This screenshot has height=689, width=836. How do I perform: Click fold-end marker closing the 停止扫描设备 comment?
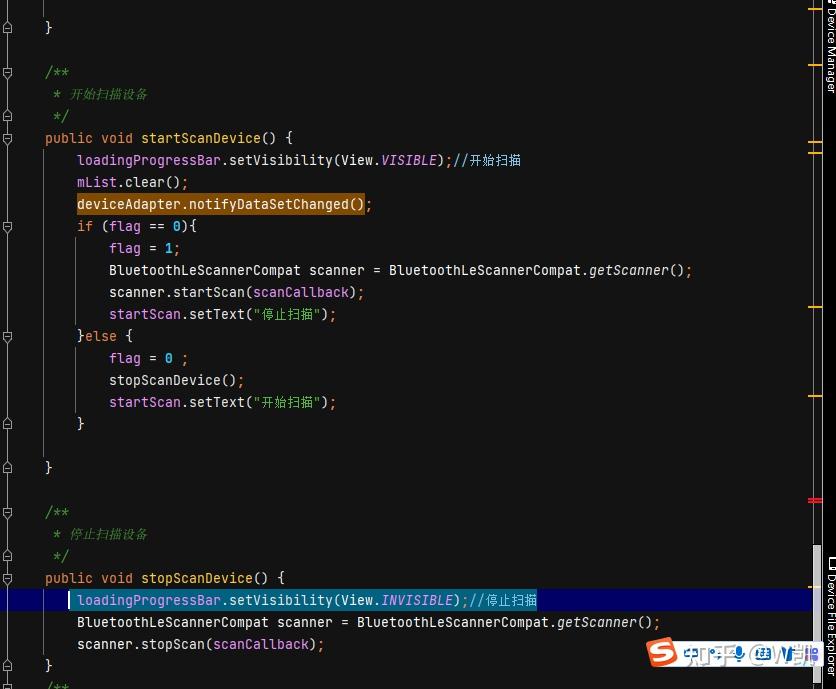(7, 556)
